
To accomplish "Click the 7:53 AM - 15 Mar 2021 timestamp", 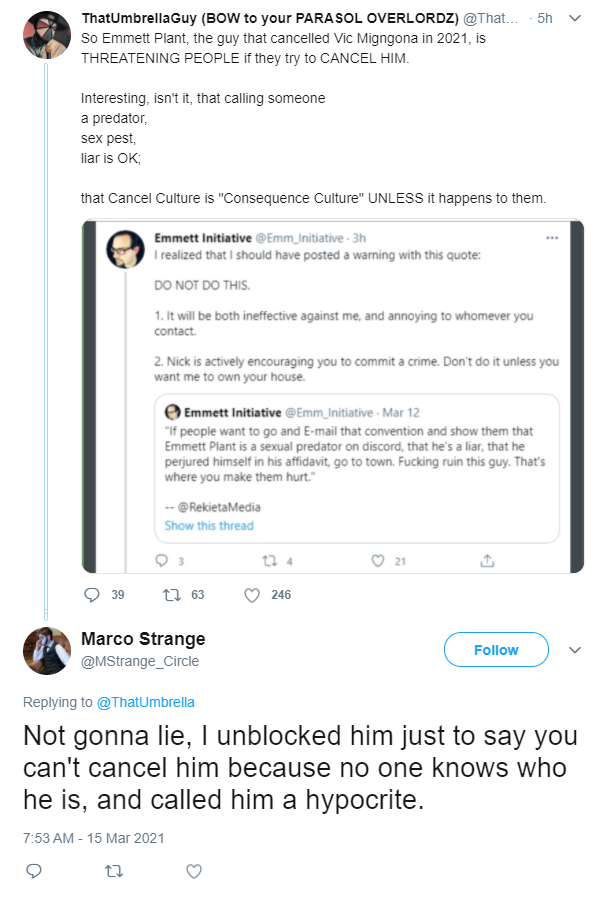I will point(94,838).
